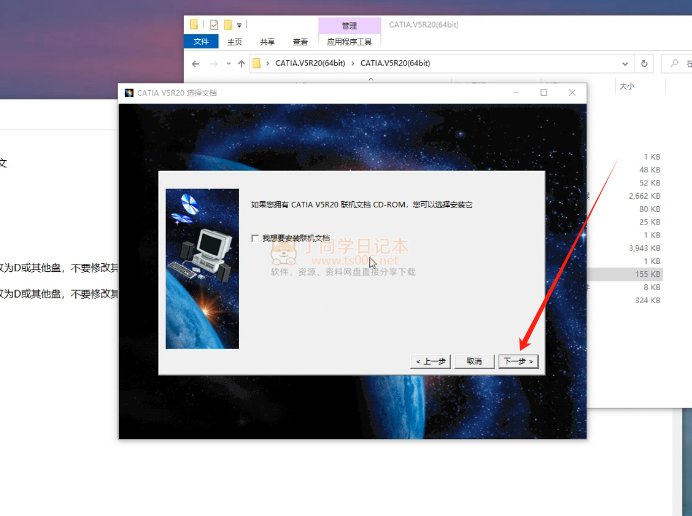Click the Explorer folder icon in title bar
The image size is (692, 516).
pyautogui.click(x=194, y=24)
